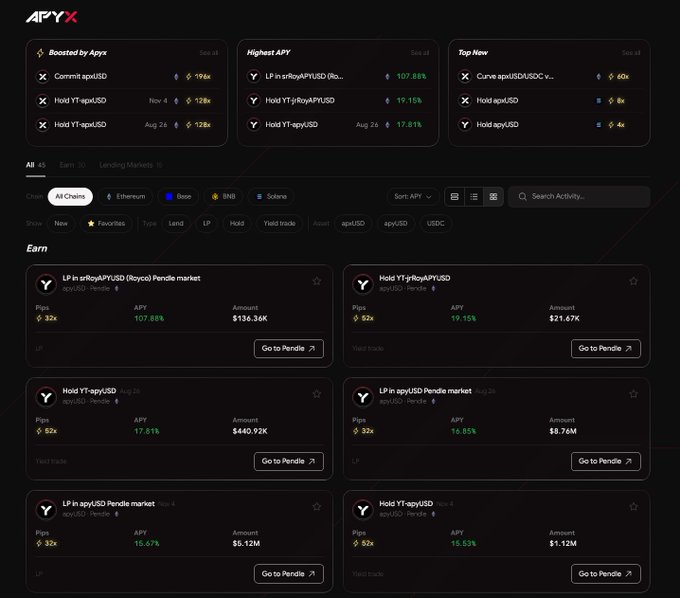Filter by Ethereum chain
680x598 pixels.
[126, 196]
